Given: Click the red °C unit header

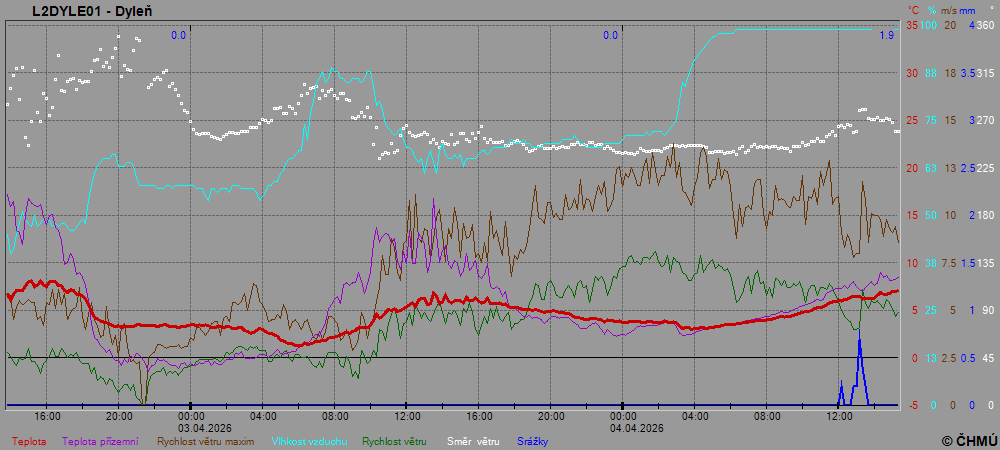Looking at the screenshot, I should pos(913,10).
